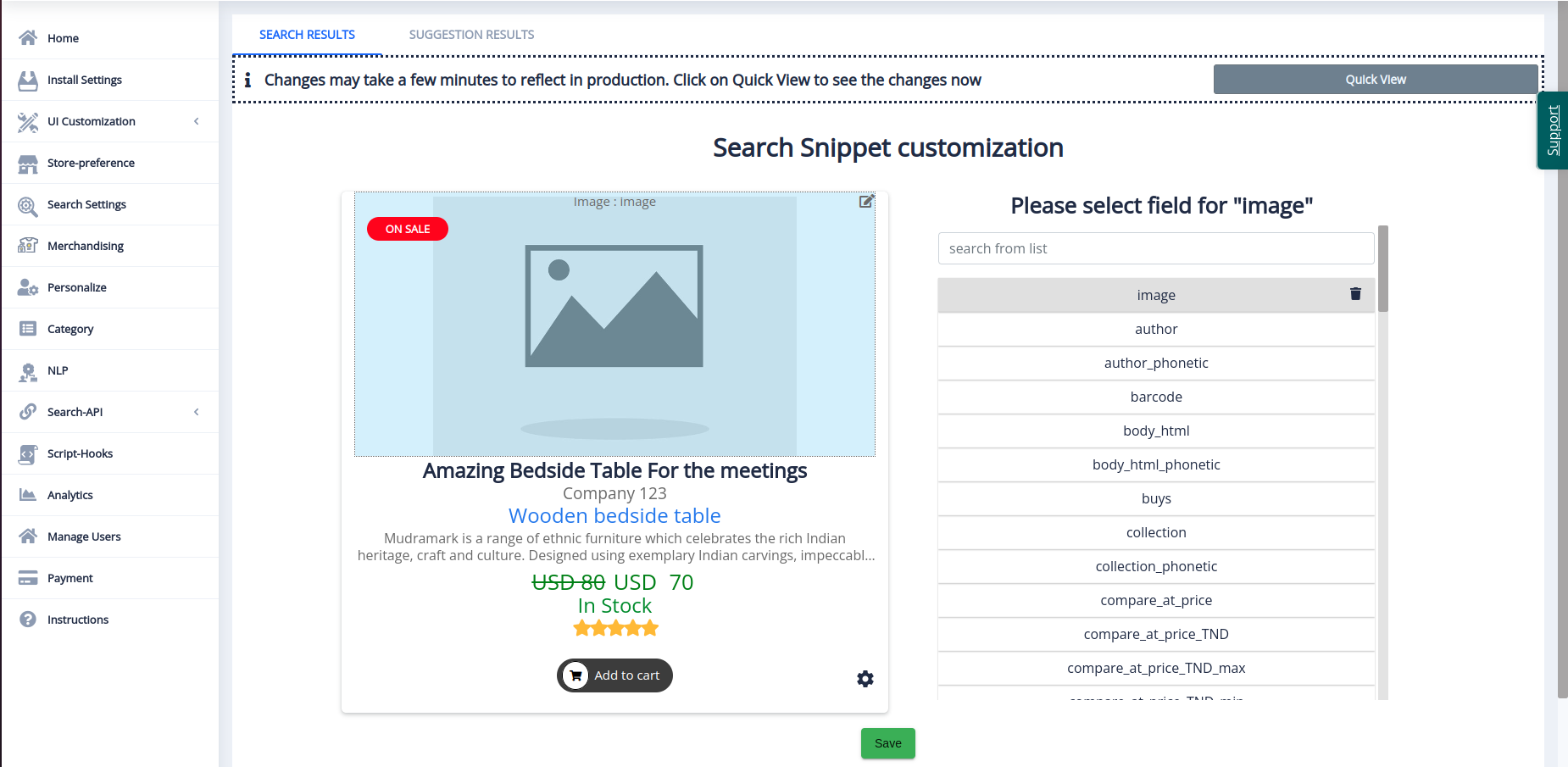Viewport: 1568px width, 767px height.
Task: Expand the Search-API menu chevron
Action: pos(197,412)
